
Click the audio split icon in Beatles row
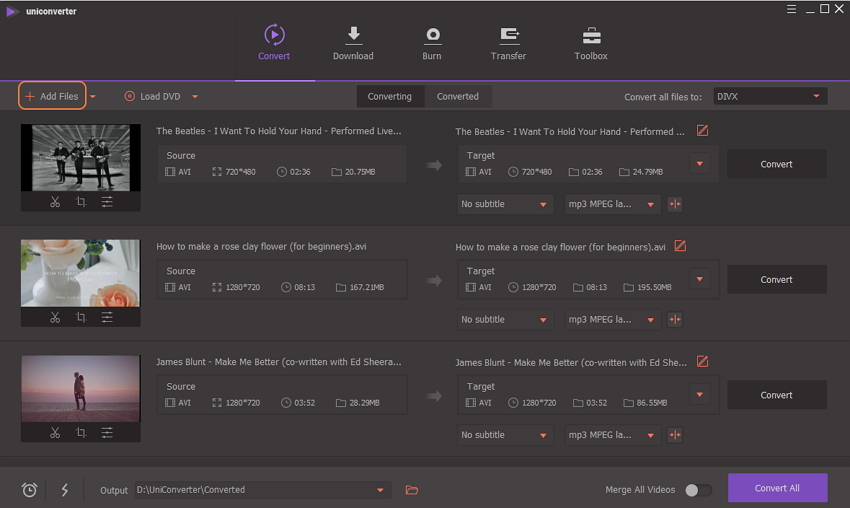click(x=675, y=204)
